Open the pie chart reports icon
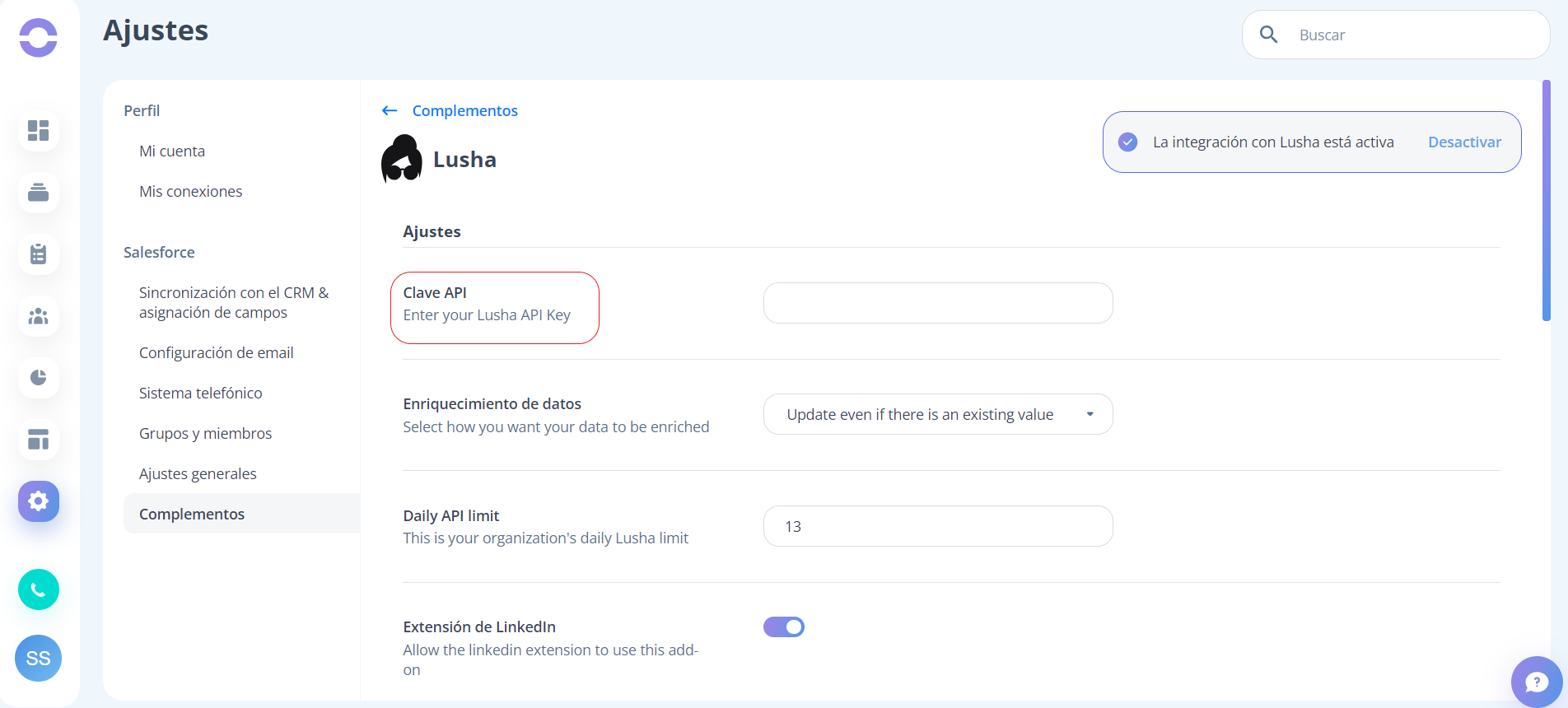The image size is (1568, 708). click(39, 378)
